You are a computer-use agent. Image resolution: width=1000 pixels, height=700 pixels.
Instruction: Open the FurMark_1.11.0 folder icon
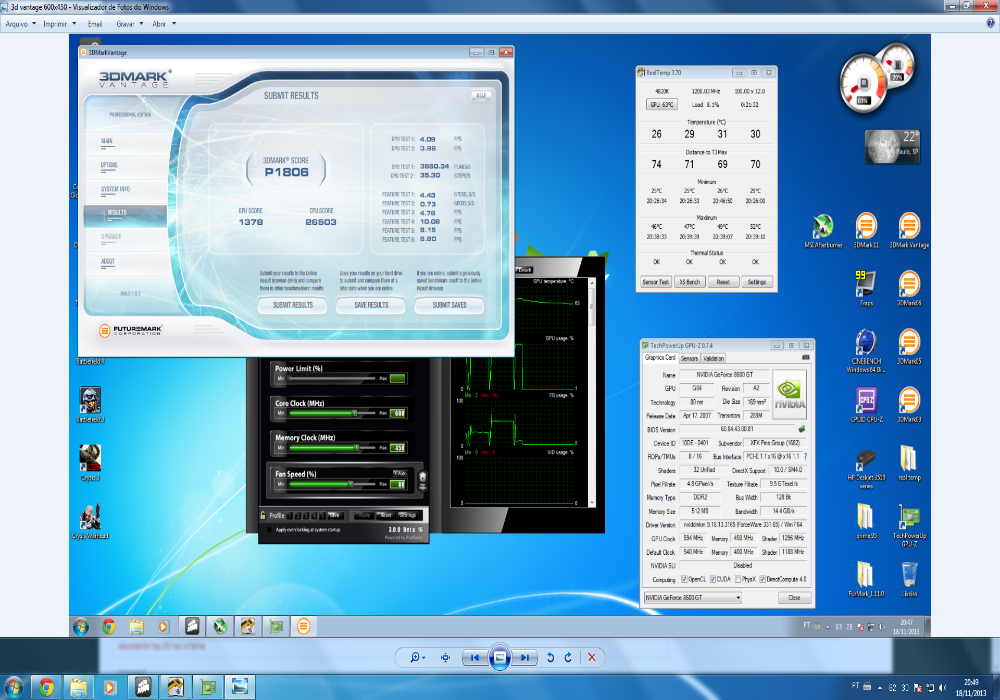(866, 579)
